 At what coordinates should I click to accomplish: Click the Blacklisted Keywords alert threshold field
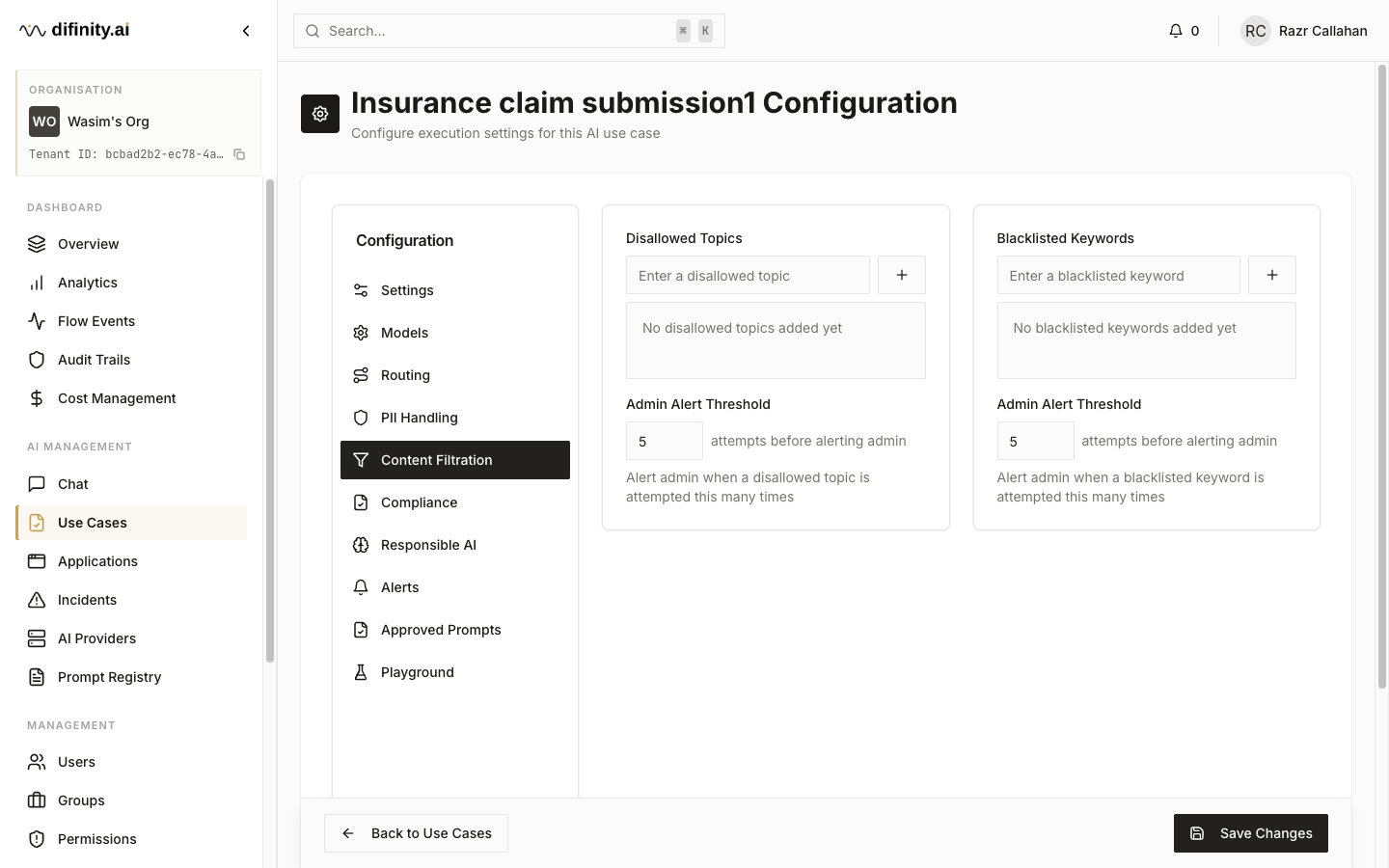pos(1035,441)
